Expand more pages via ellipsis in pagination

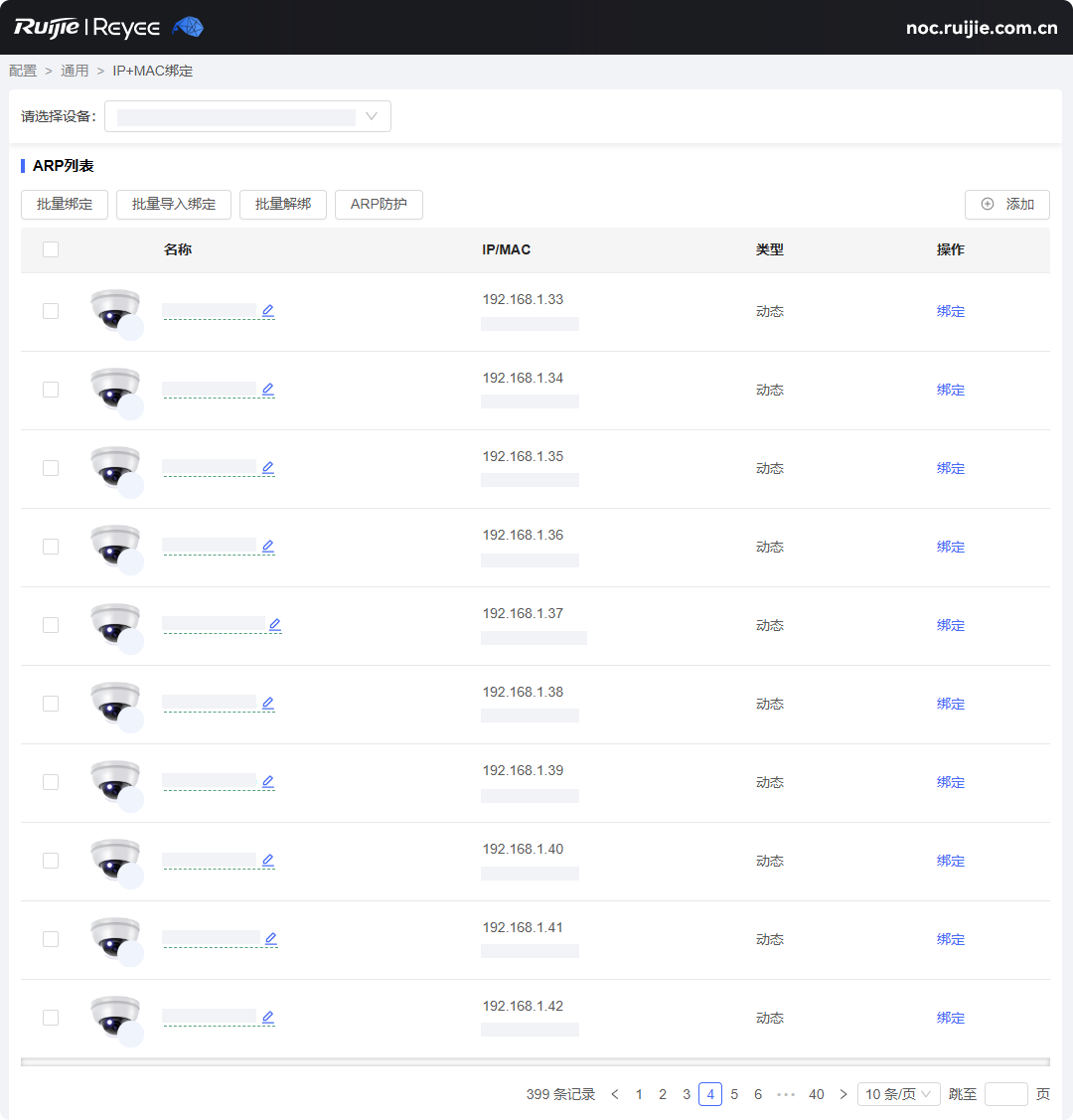pos(786,1094)
